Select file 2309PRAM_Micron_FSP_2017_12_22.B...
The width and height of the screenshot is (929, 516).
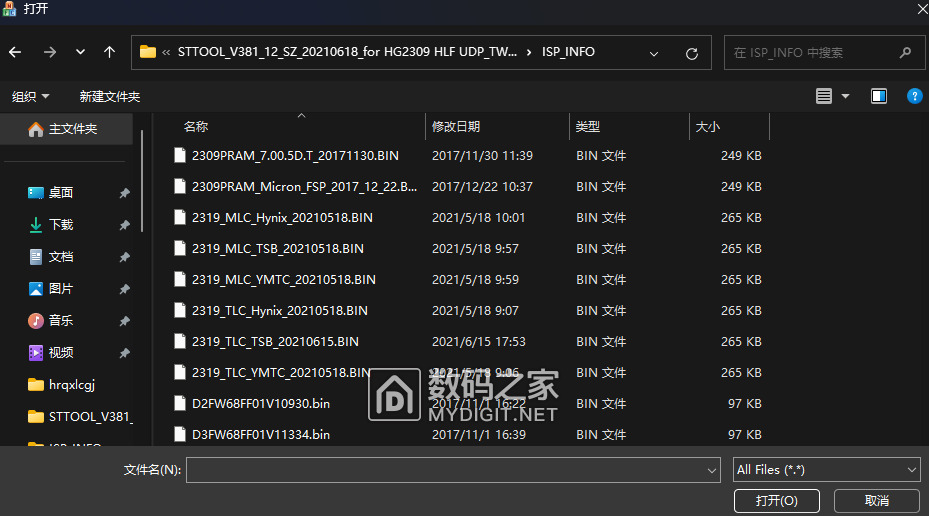click(305, 187)
